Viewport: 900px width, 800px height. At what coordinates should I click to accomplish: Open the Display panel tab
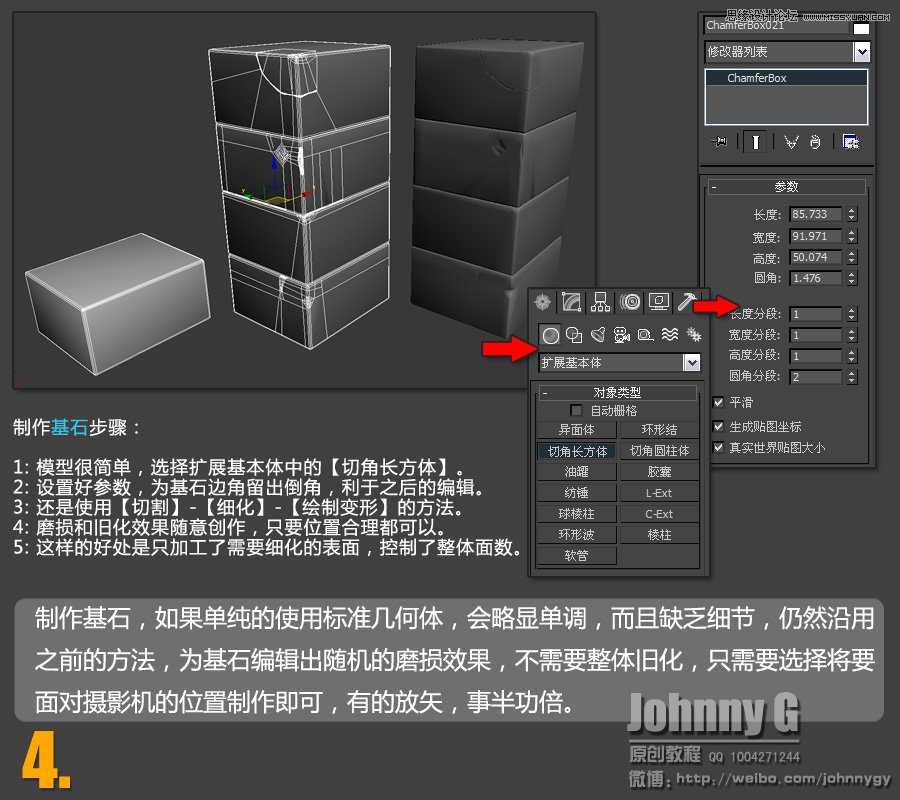pos(658,302)
